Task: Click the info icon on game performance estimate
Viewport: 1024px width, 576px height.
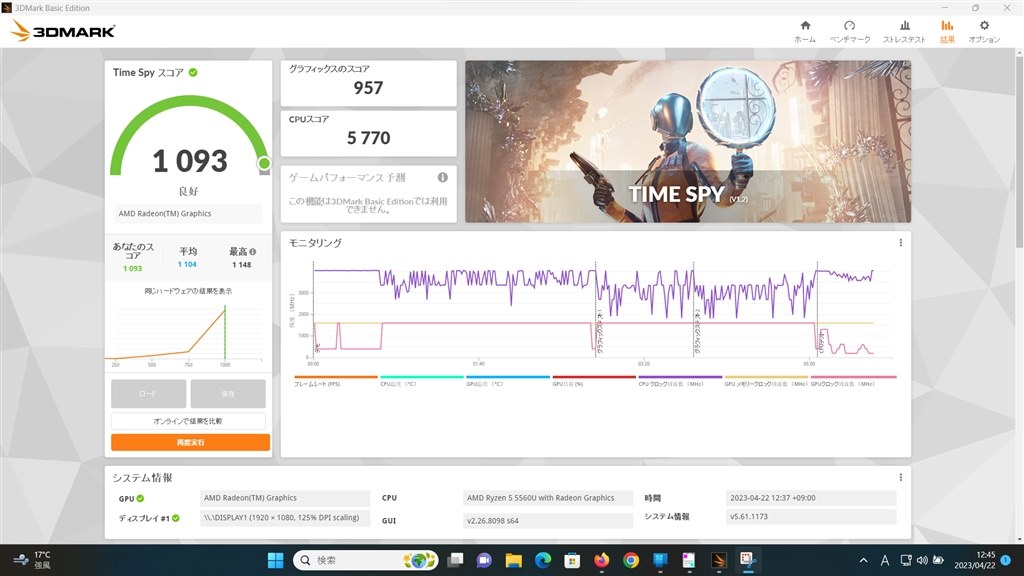Action: pos(443,177)
